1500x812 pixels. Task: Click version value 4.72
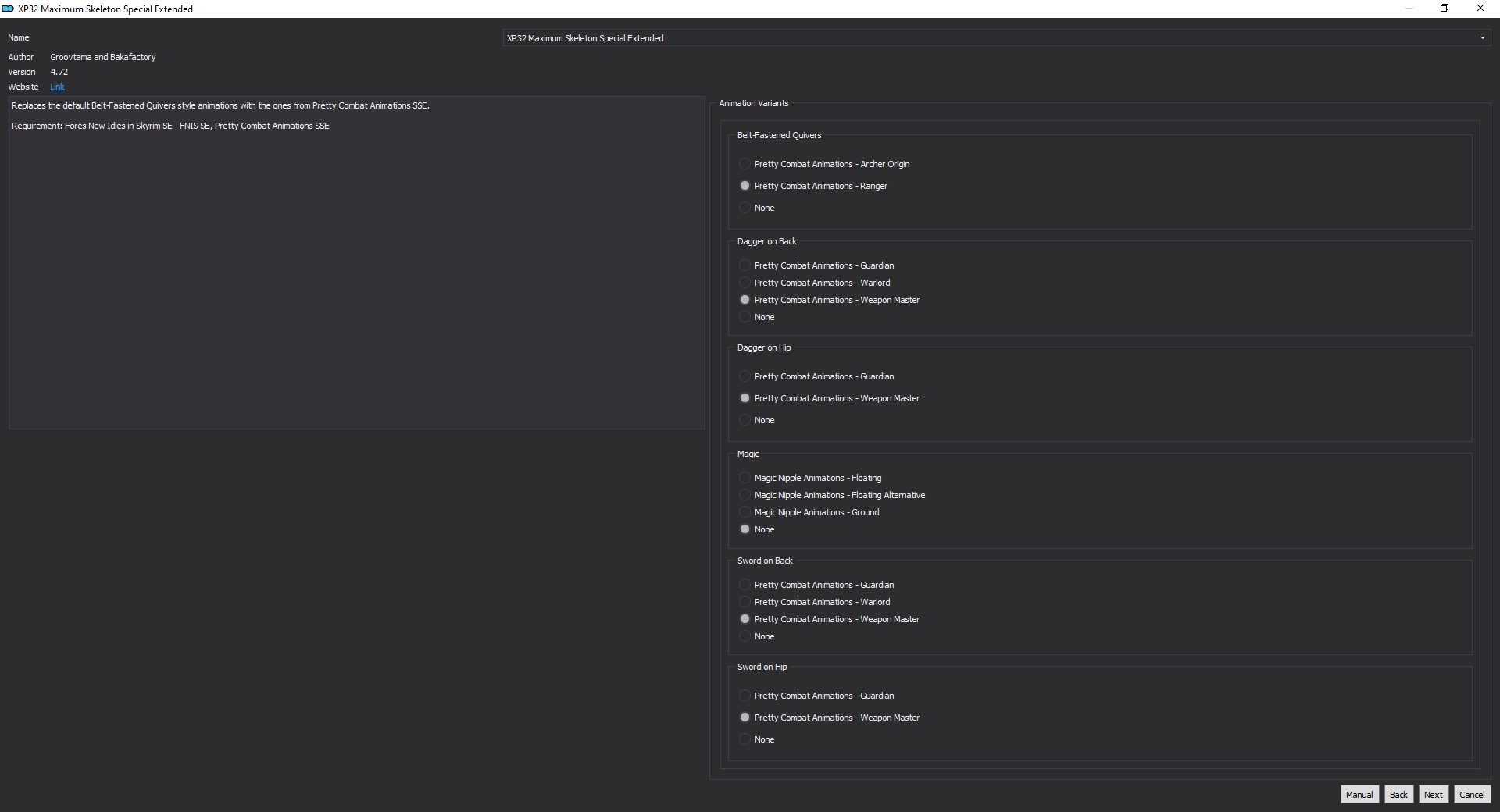click(x=59, y=72)
